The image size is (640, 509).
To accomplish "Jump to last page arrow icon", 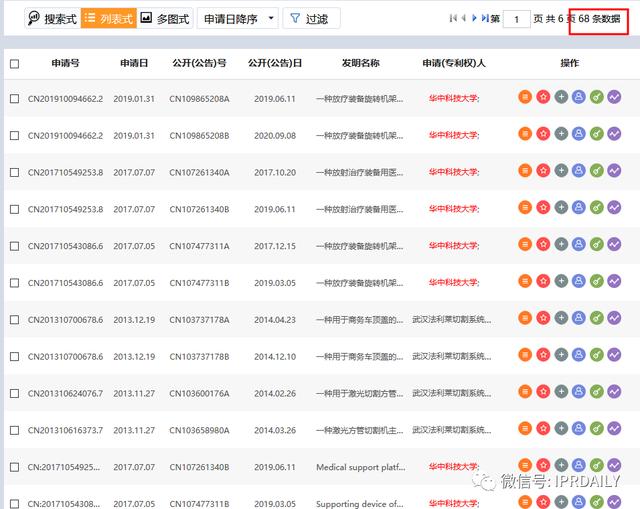I will coord(485,18).
